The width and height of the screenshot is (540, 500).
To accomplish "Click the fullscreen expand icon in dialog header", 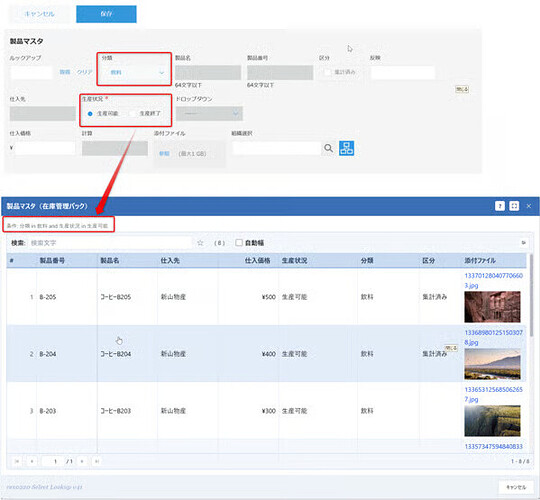I will [514, 206].
